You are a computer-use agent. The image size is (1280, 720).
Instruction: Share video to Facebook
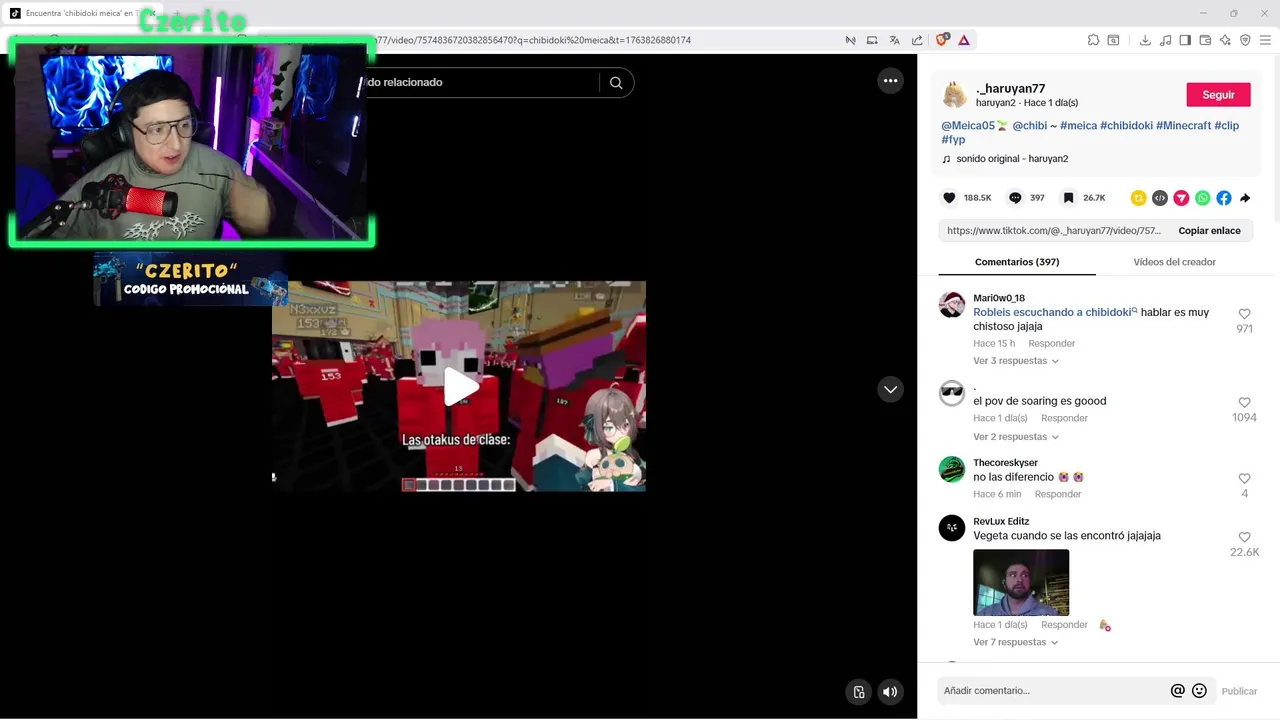[1224, 198]
